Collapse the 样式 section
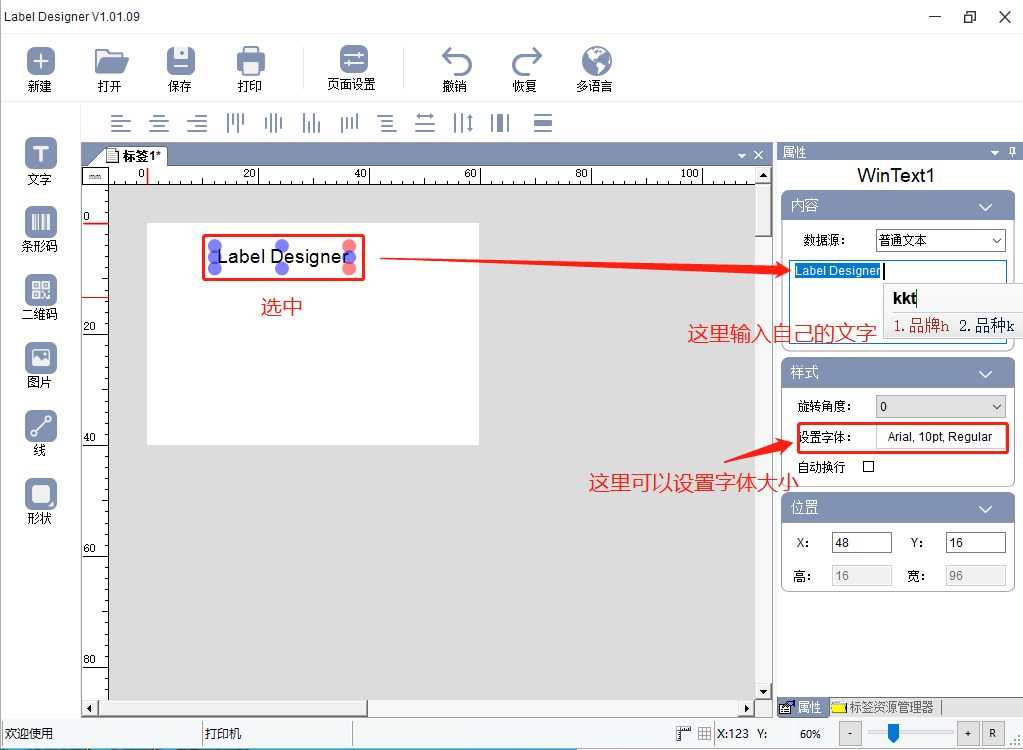1023x750 pixels. 985,374
